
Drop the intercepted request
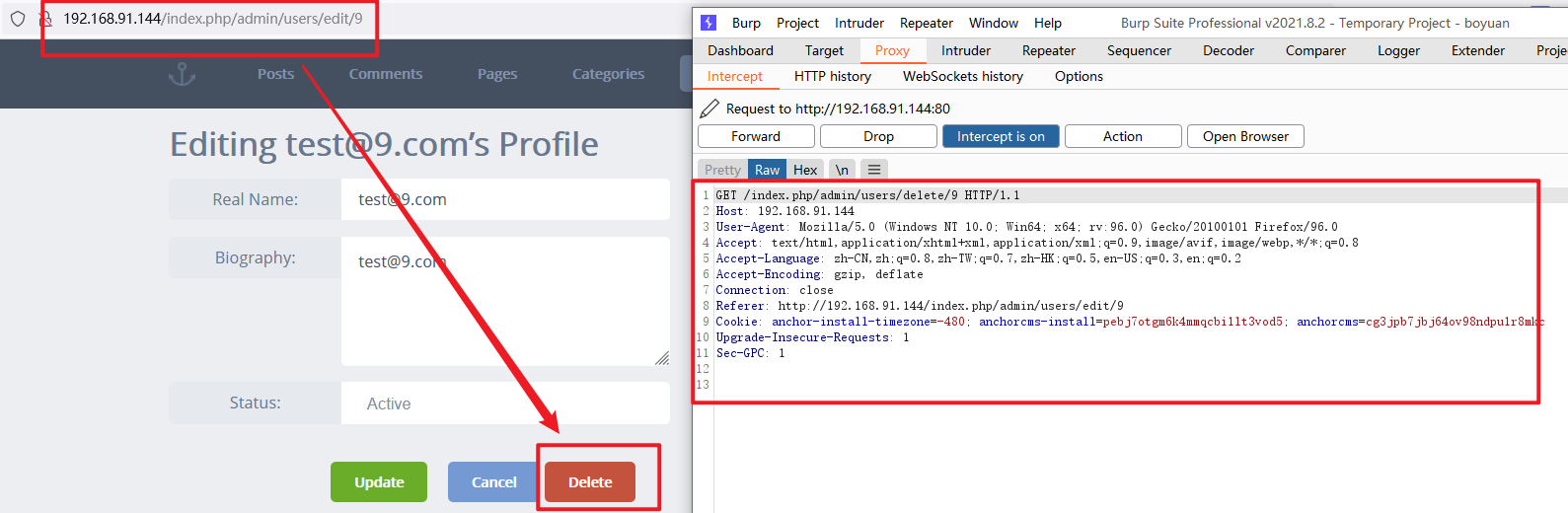point(878,136)
